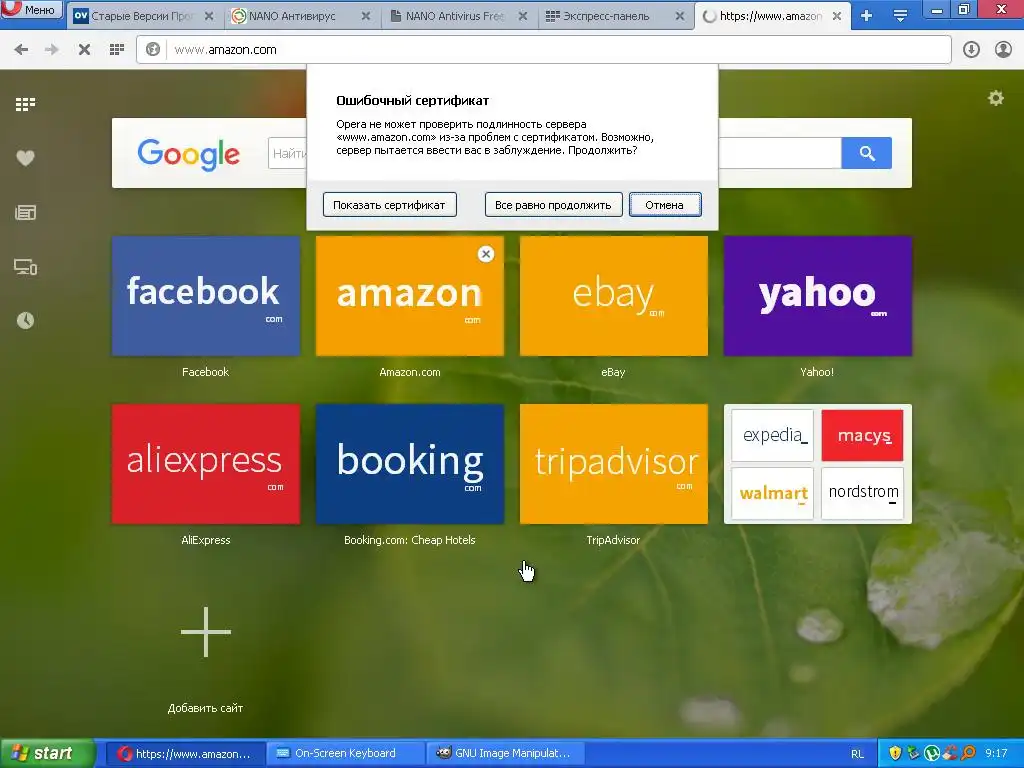Close the NANO Antivirus Free tab
The height and width of the screenshot is (768, 1024).
tap(522, 16)
